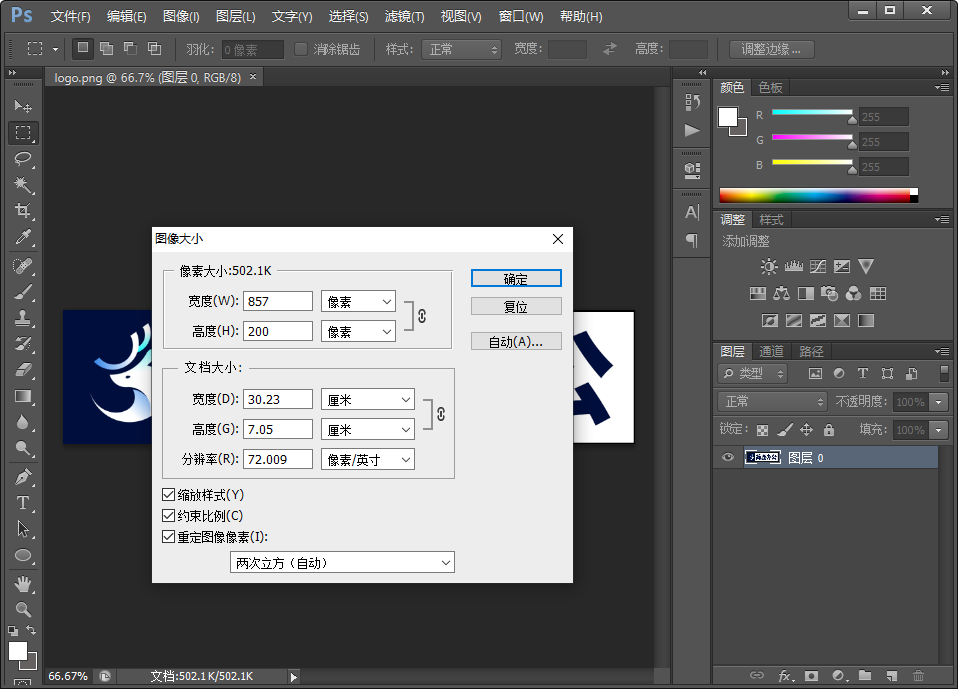Select the Zoom tool
The image size is (958, 689).
click(23, 608)
